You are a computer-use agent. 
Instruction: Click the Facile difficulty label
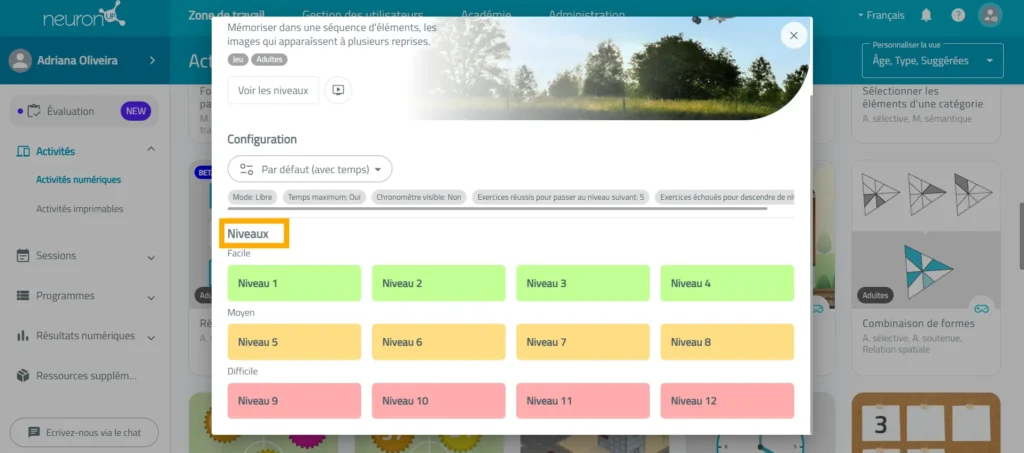click(239, 253)
